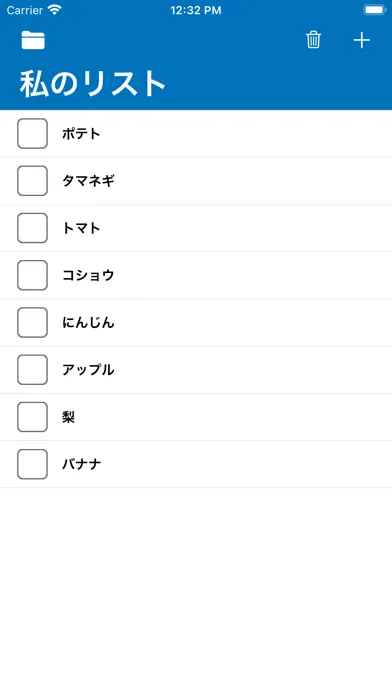
Task: Tap the status bar clock
Action: click(x=196, y=11)
